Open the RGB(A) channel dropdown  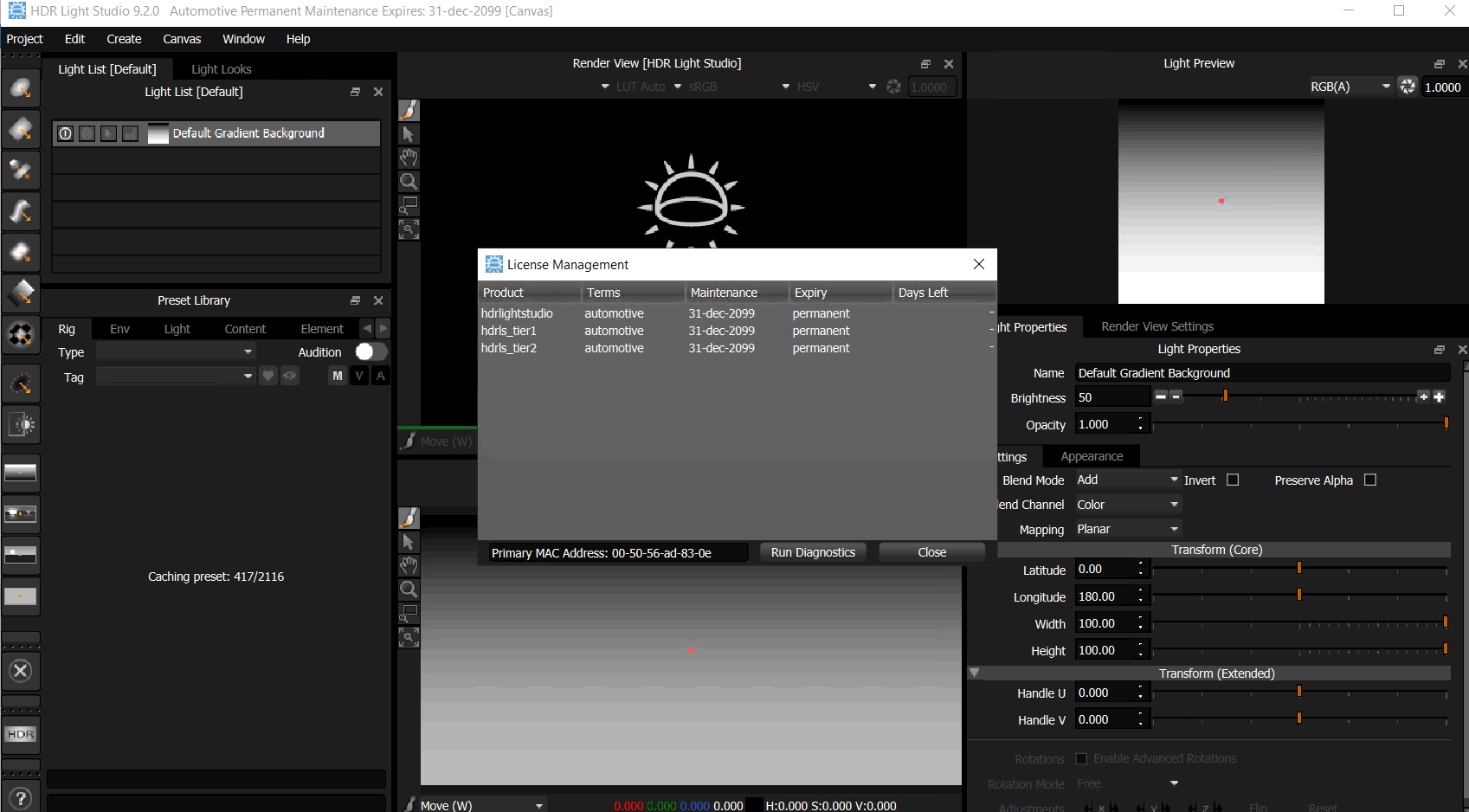click(x=1349, y=87)
